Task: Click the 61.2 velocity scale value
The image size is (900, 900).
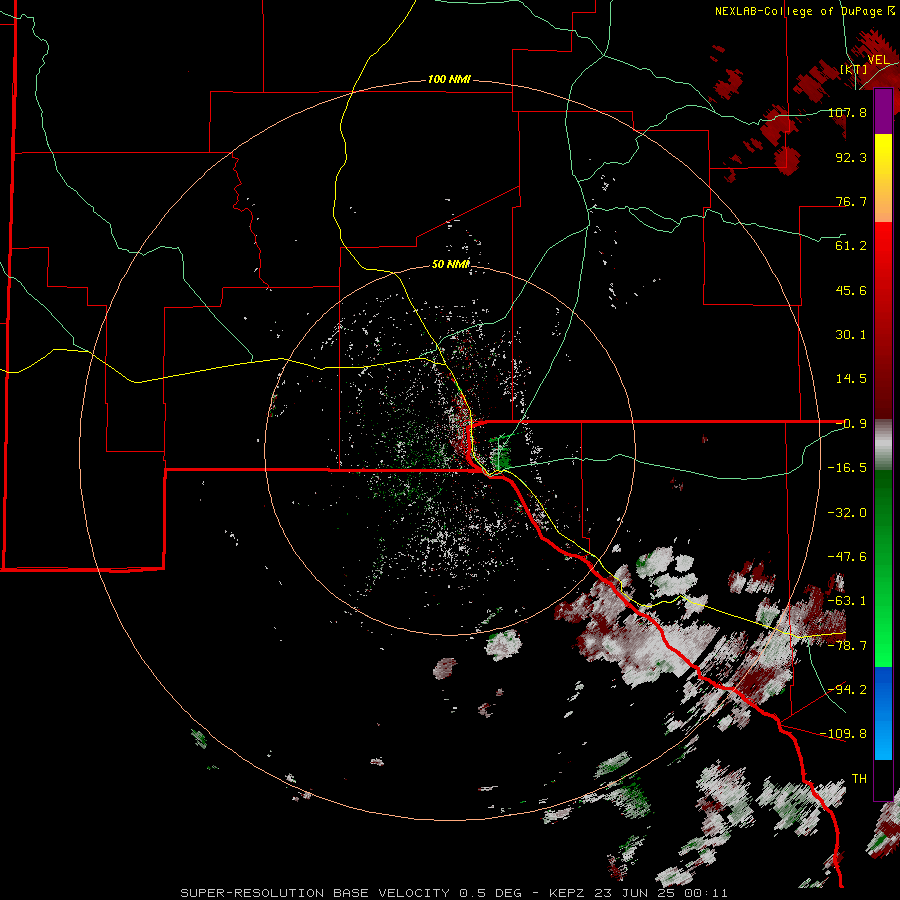Action: click(851, 246)
